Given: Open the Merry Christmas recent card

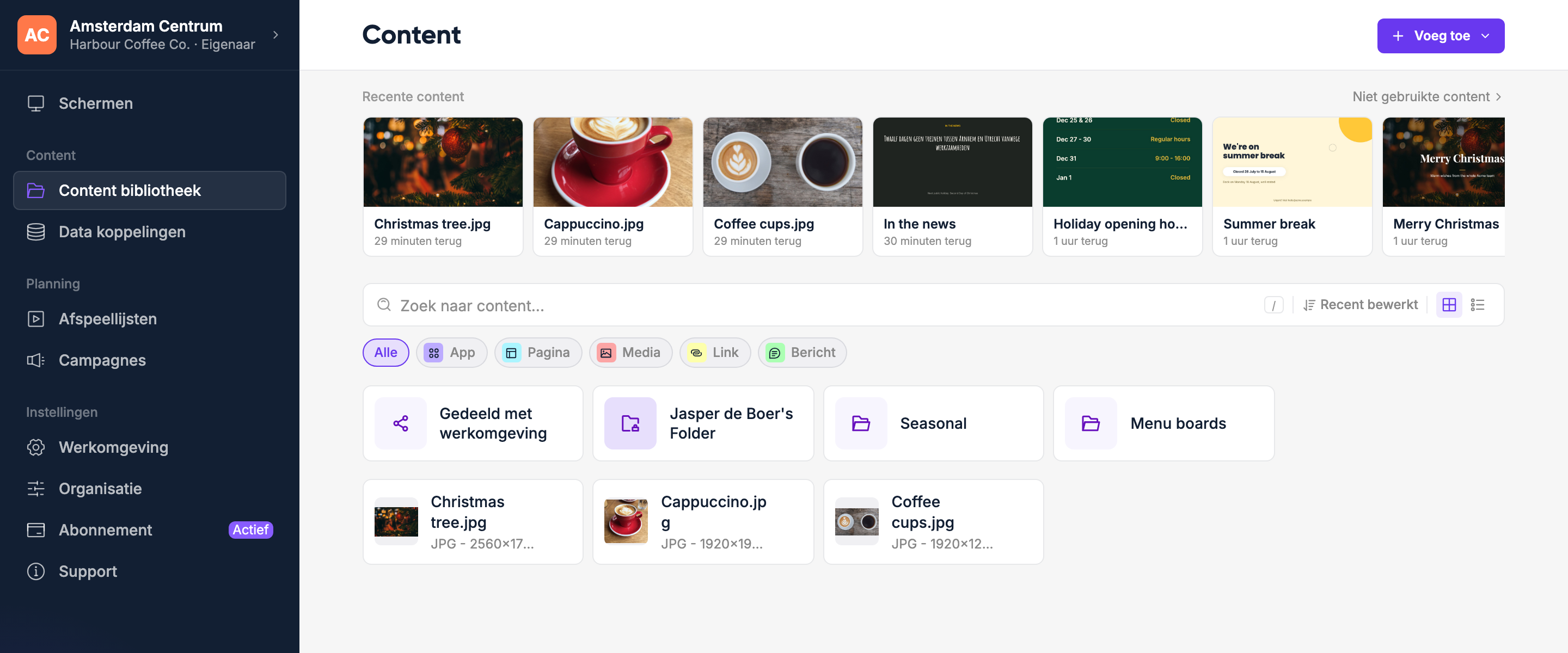Looking at the screenshot, I should 1444,187.
